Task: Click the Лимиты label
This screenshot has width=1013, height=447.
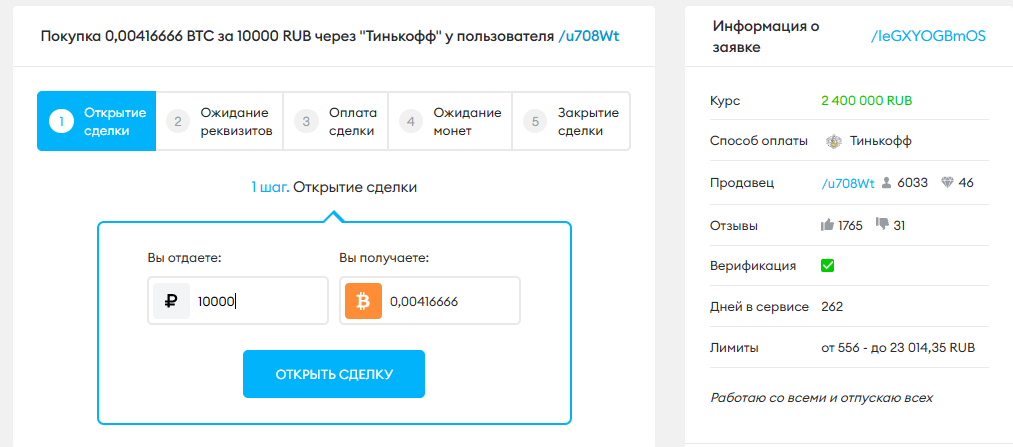Action: [734, 348]
